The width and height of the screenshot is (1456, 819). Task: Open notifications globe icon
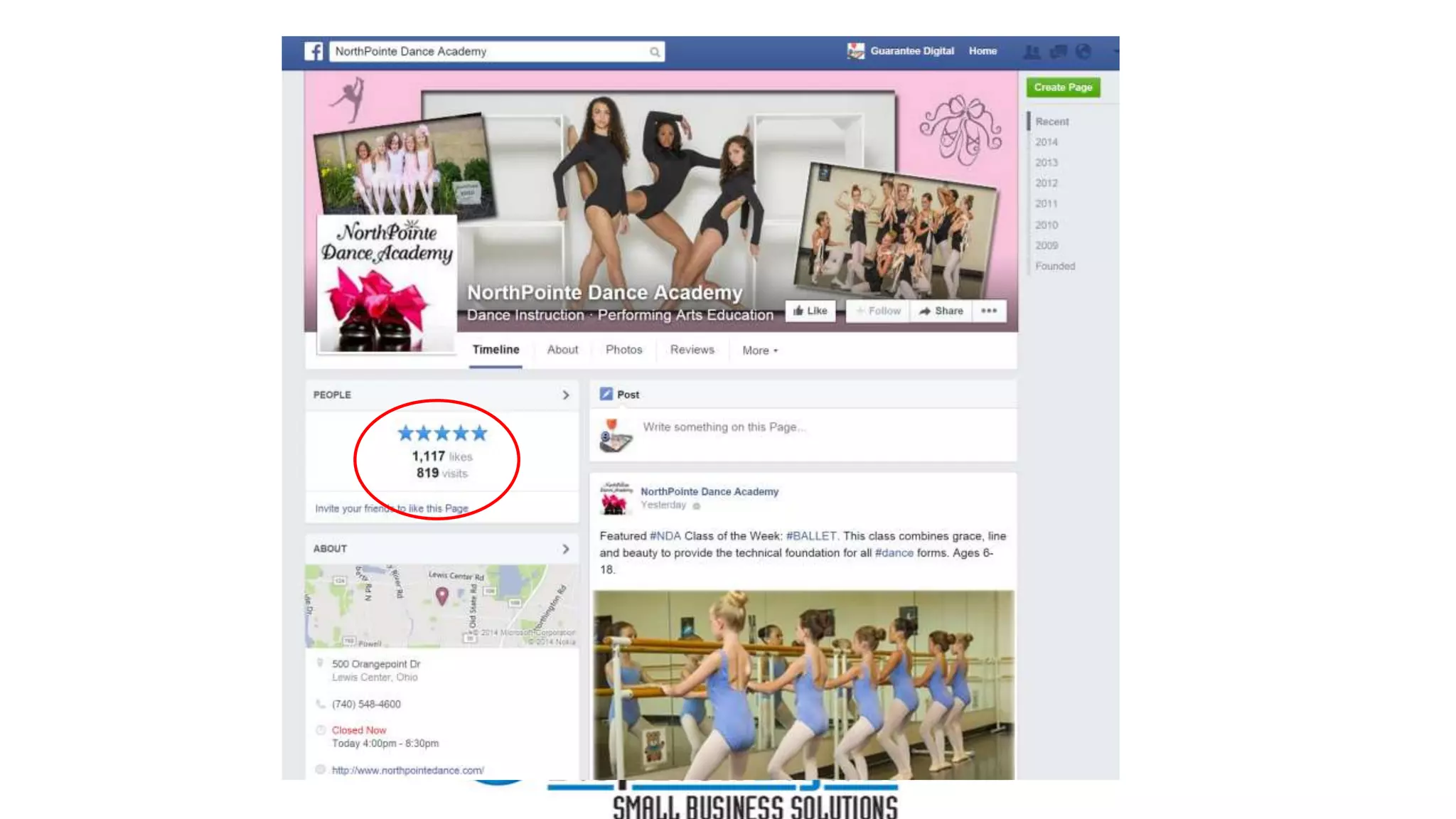pos(1083,51)
